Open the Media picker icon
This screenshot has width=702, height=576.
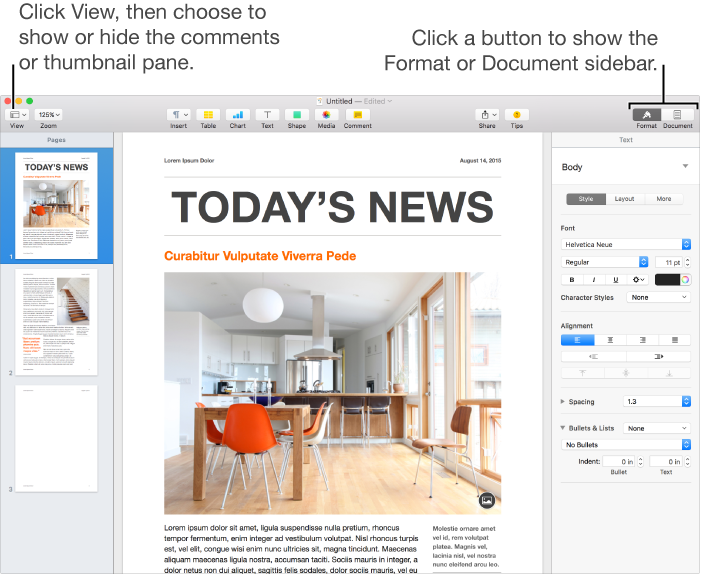[326, 115]
